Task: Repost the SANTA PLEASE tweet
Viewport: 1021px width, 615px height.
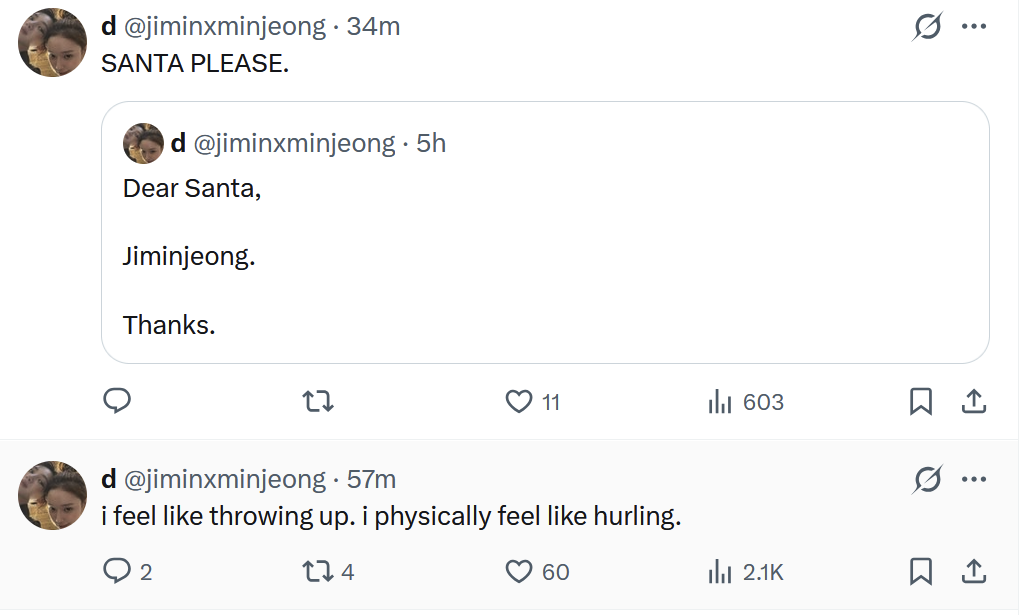Action: tap(318, 401)
